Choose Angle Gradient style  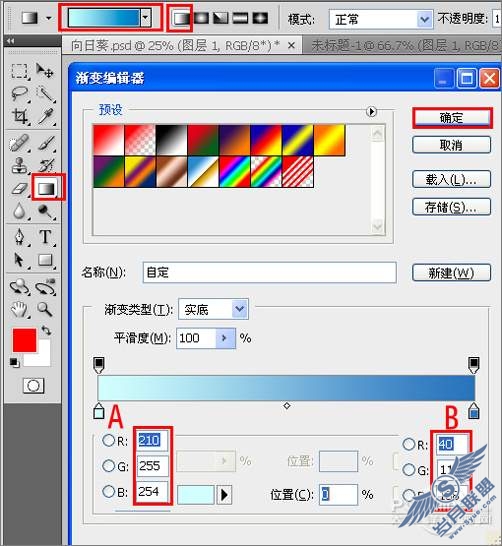click(x=221, y=18)
